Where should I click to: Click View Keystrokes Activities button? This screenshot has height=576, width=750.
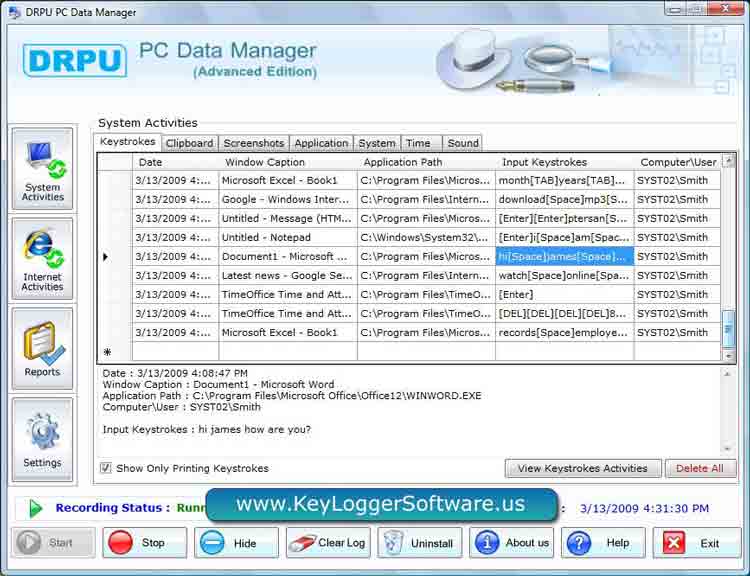[583, 468]
